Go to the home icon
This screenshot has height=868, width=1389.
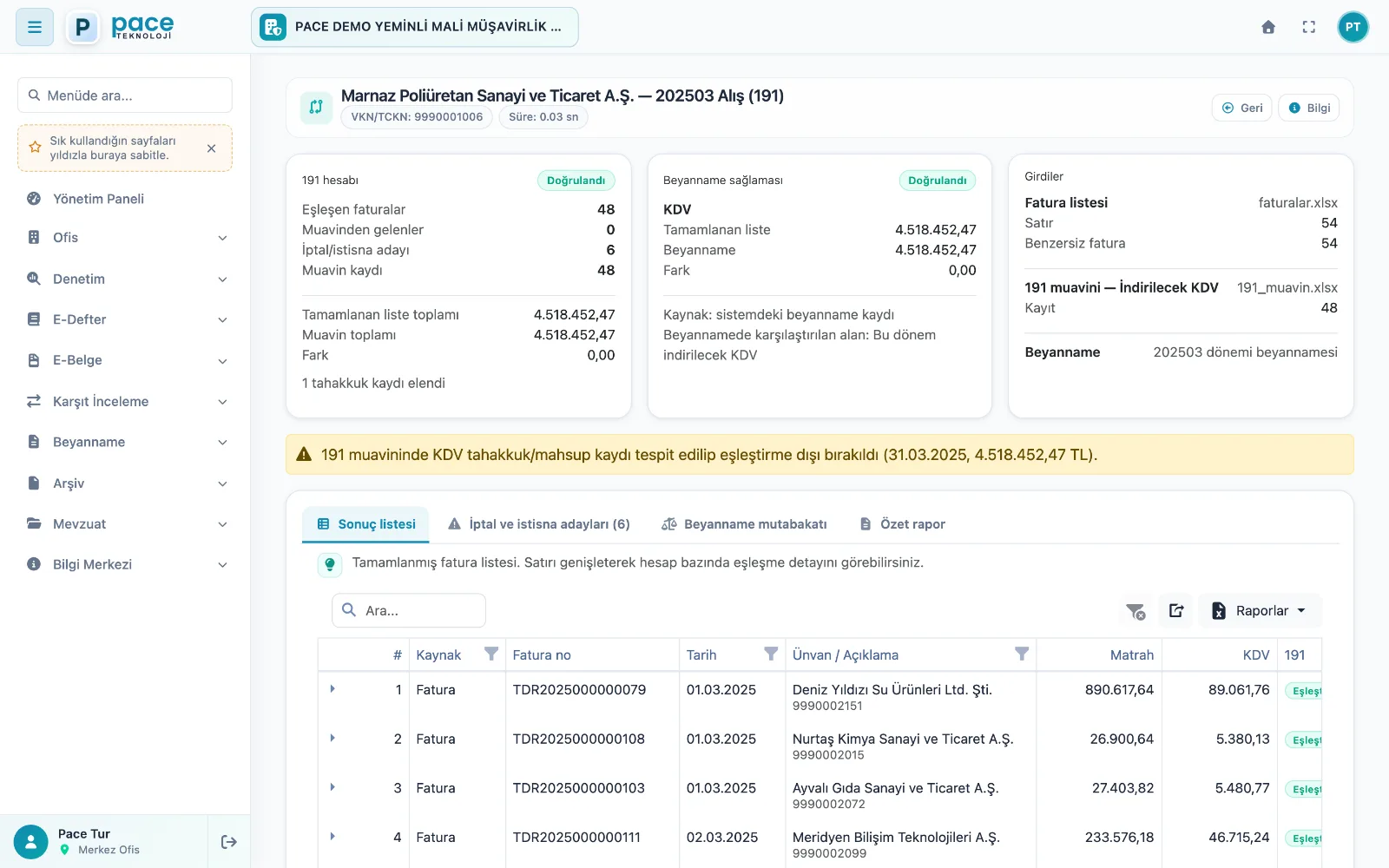[x=1268, y=27]
